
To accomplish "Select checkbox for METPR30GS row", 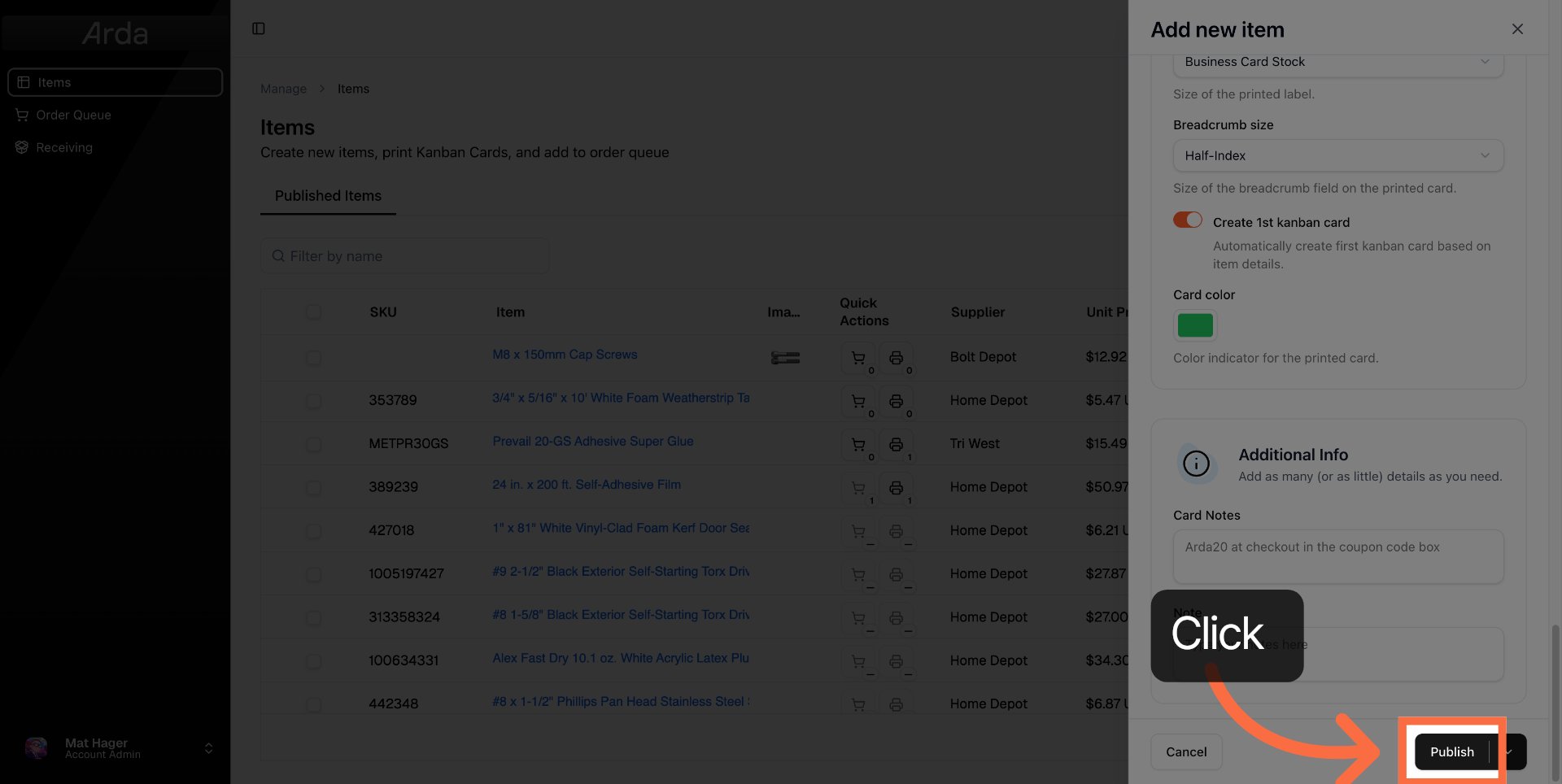I will pos(313,445).
